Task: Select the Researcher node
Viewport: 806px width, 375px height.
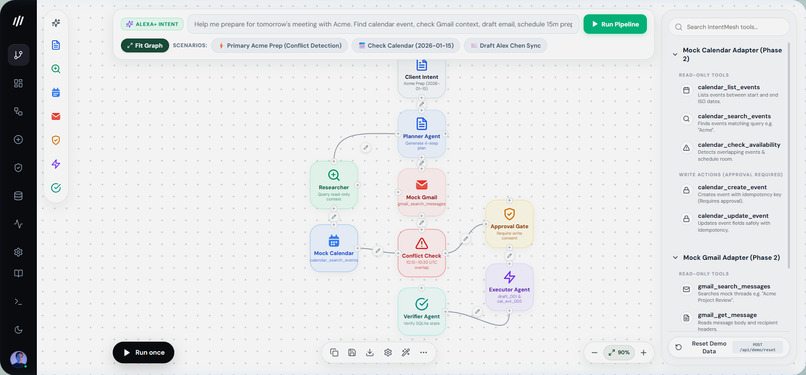Action: tap(334, 185)
